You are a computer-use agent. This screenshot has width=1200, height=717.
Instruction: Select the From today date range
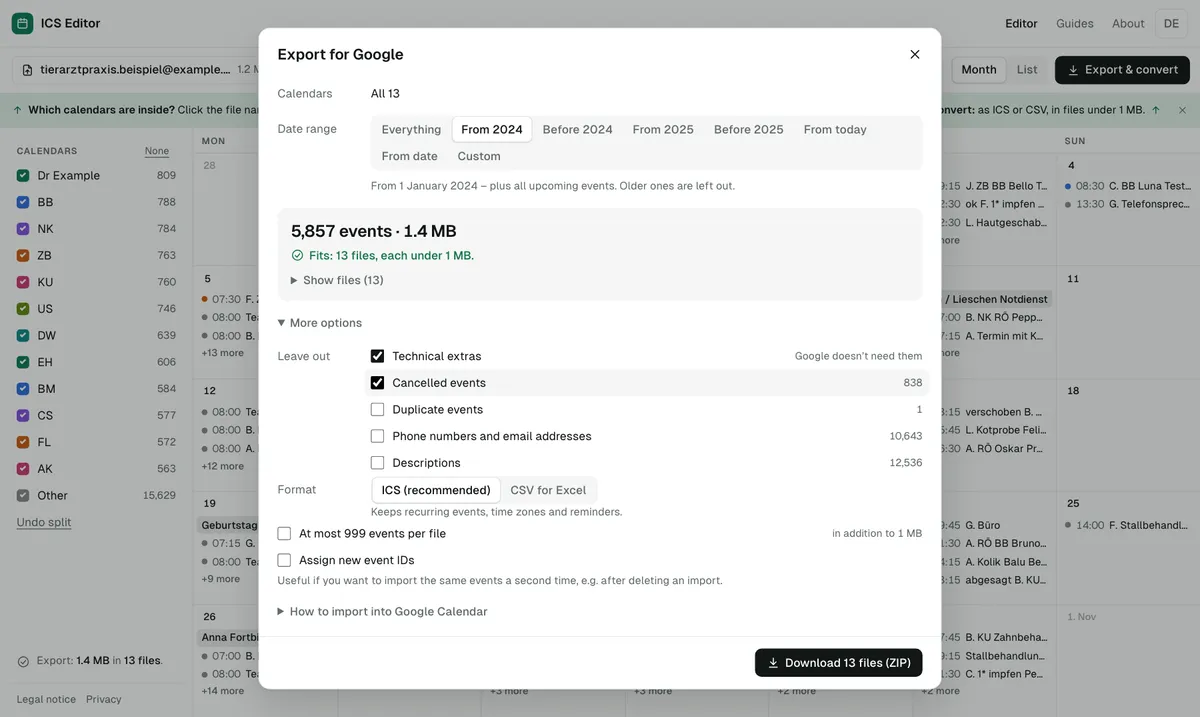(835, 129)
